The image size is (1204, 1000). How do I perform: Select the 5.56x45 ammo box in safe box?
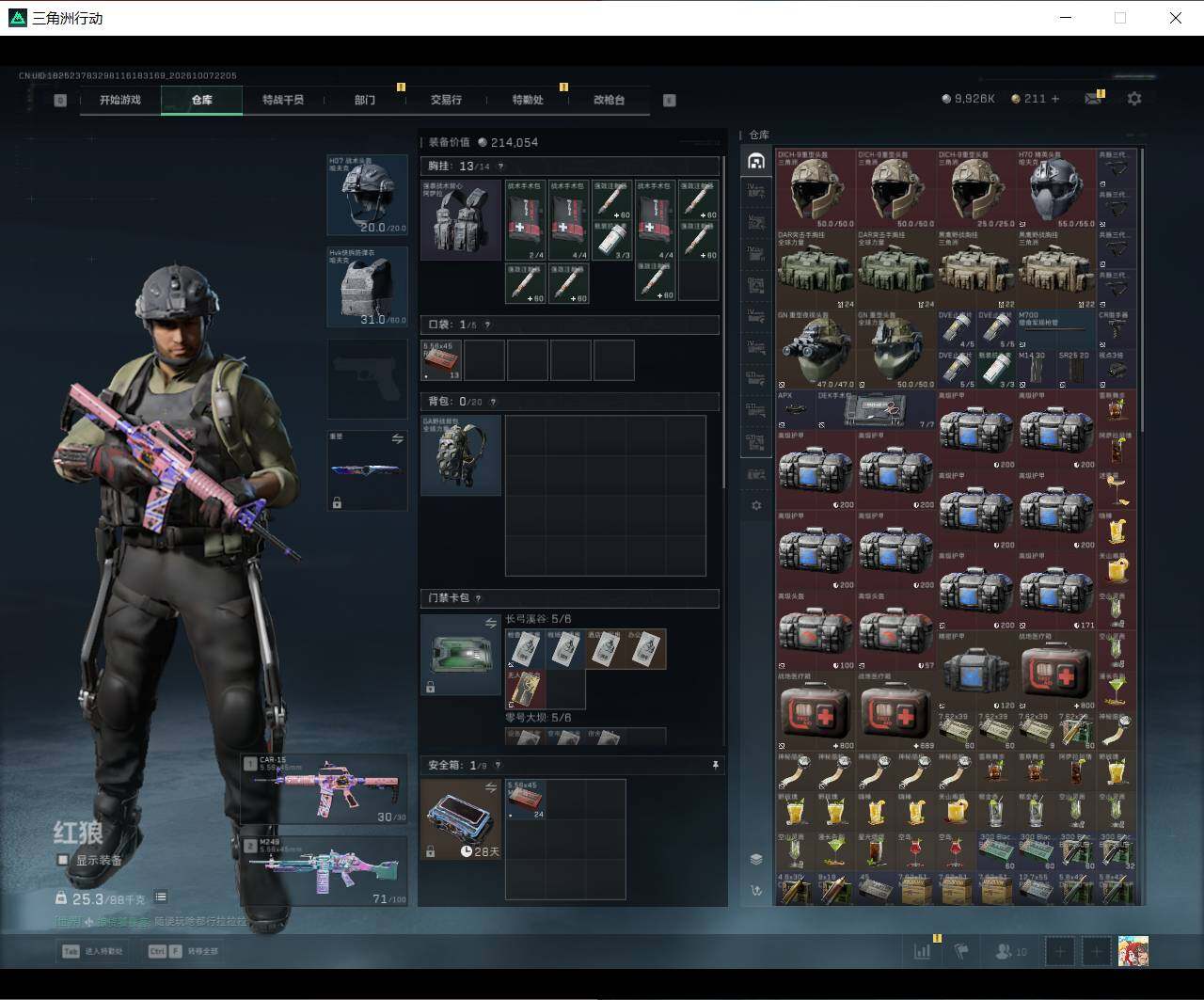point(525,799)
